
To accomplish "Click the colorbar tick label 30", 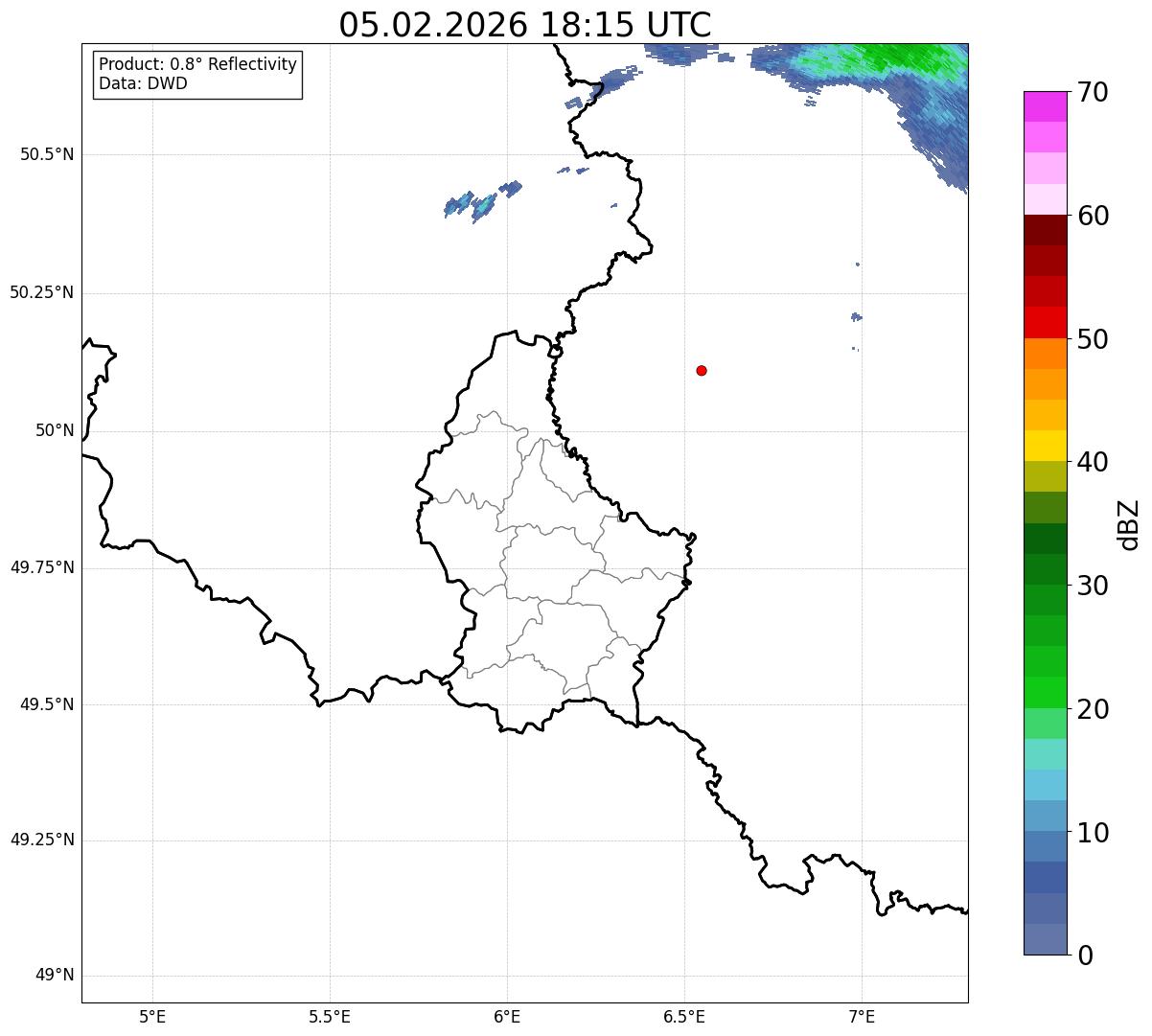I will tap(1093, 586).
